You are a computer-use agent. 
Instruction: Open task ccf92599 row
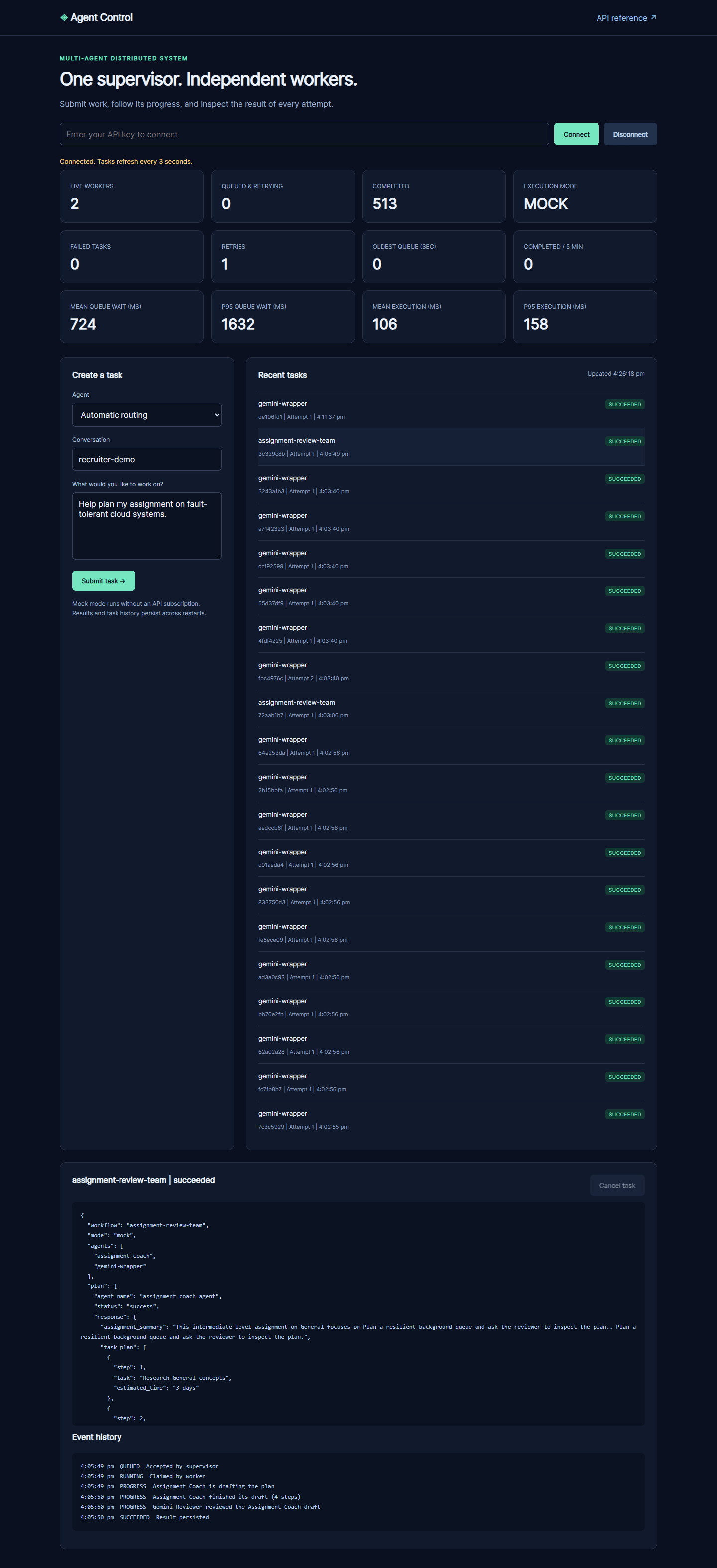451,560
